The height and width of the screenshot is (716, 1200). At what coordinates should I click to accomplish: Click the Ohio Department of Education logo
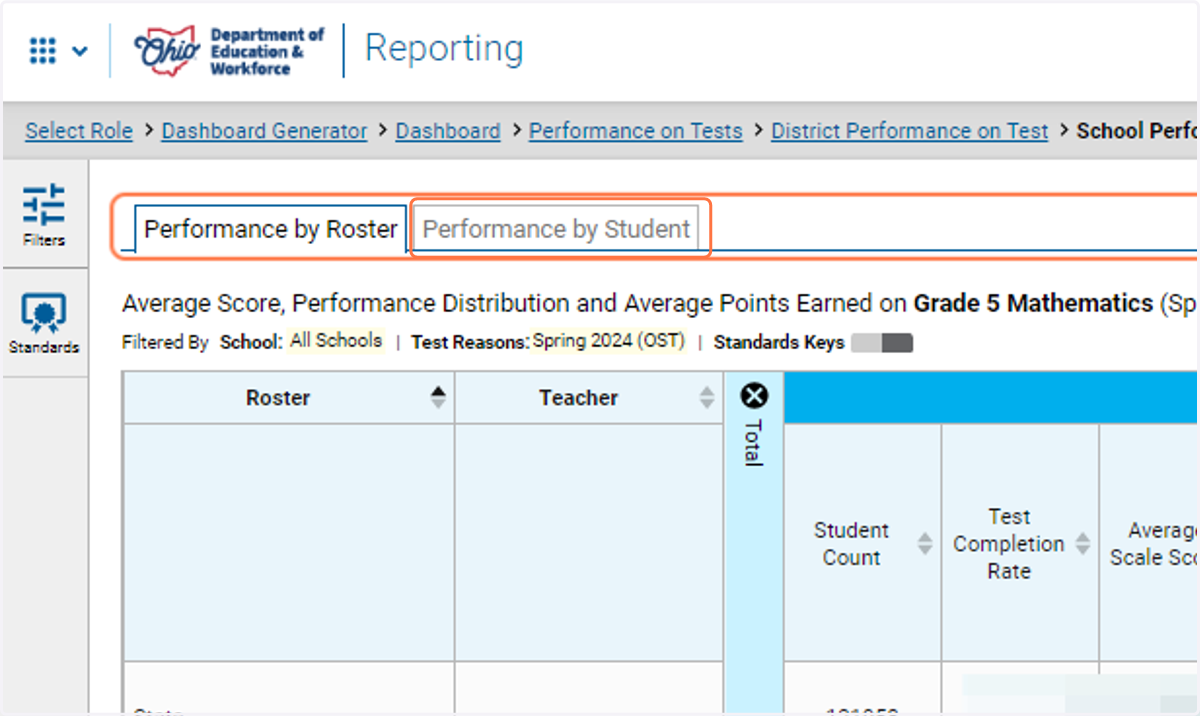tap(229, 51)
